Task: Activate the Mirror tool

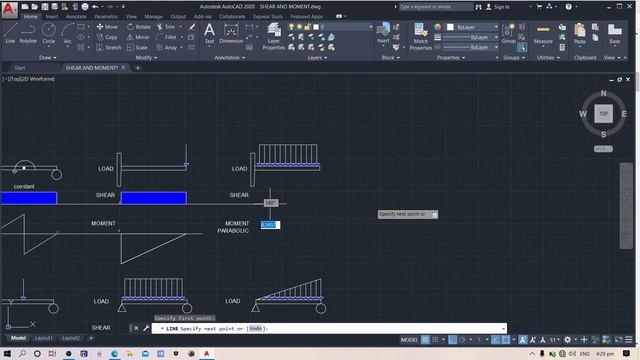Action: click(138, 37)
